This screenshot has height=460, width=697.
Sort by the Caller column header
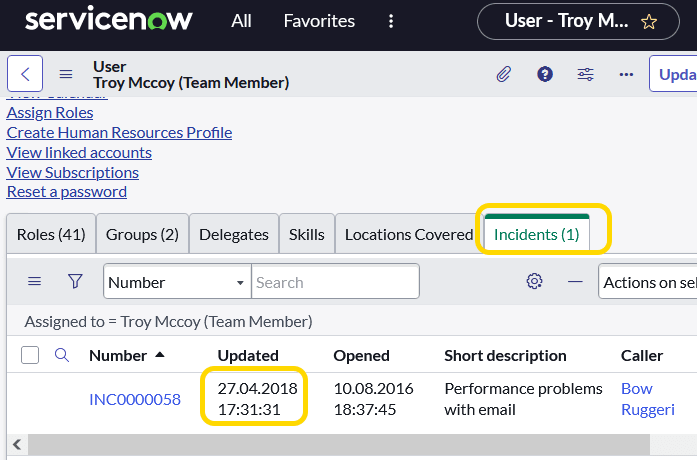tap(642, 356)
